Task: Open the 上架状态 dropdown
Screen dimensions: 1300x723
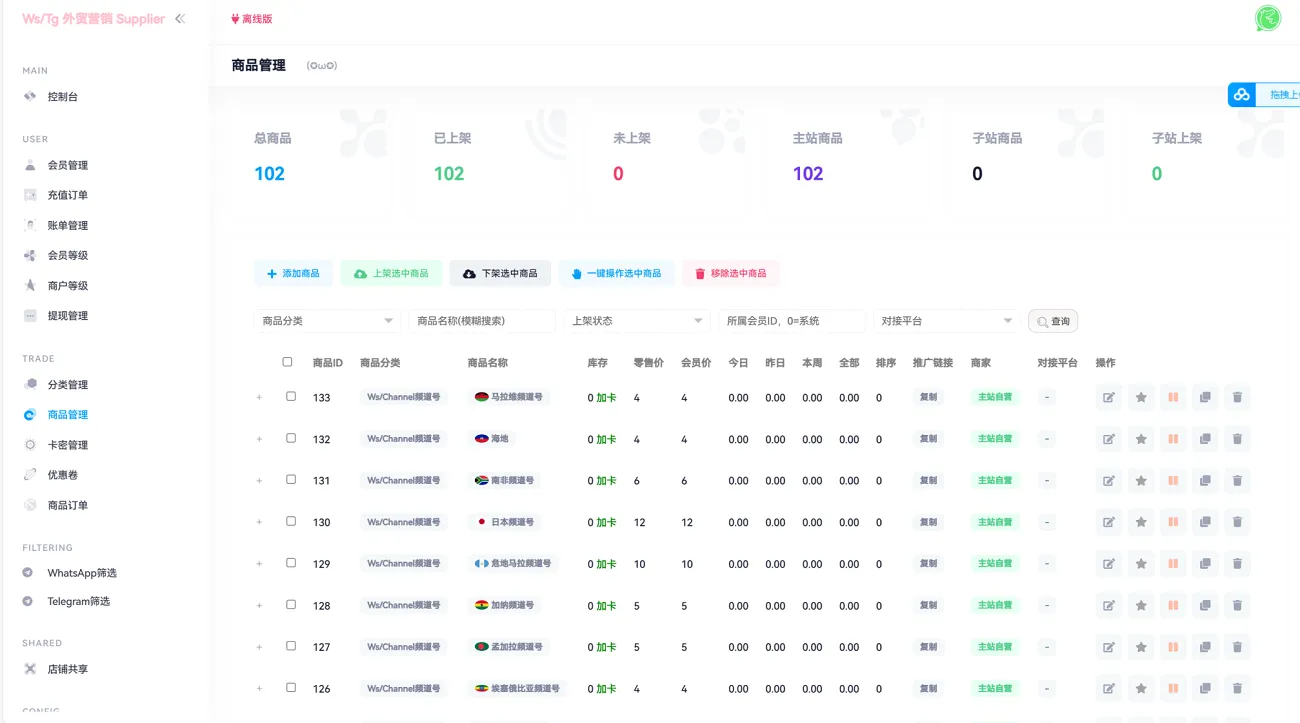Action: (x=636, y=320)
